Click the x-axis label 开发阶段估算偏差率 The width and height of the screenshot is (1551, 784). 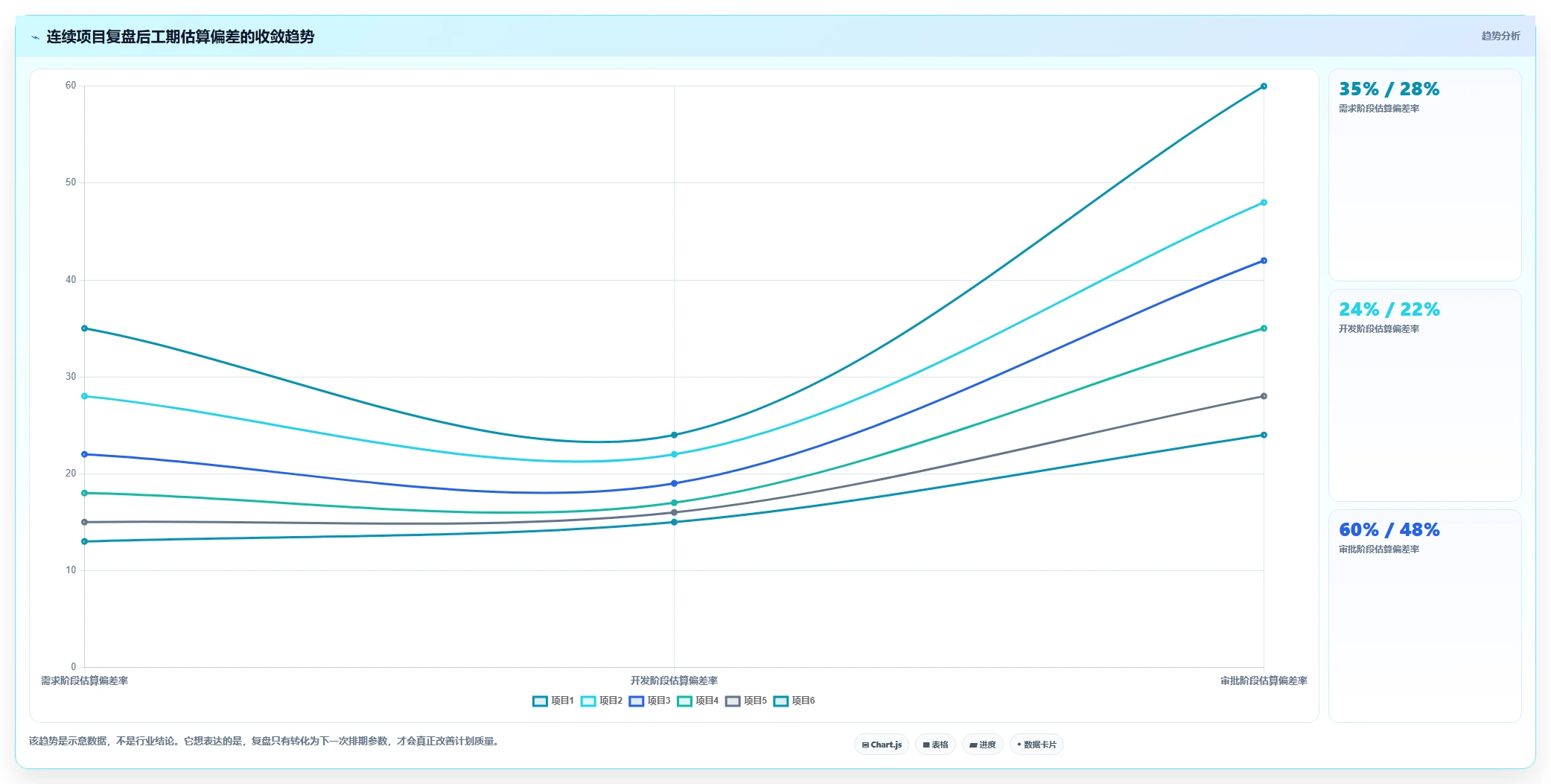pos(674,681)
